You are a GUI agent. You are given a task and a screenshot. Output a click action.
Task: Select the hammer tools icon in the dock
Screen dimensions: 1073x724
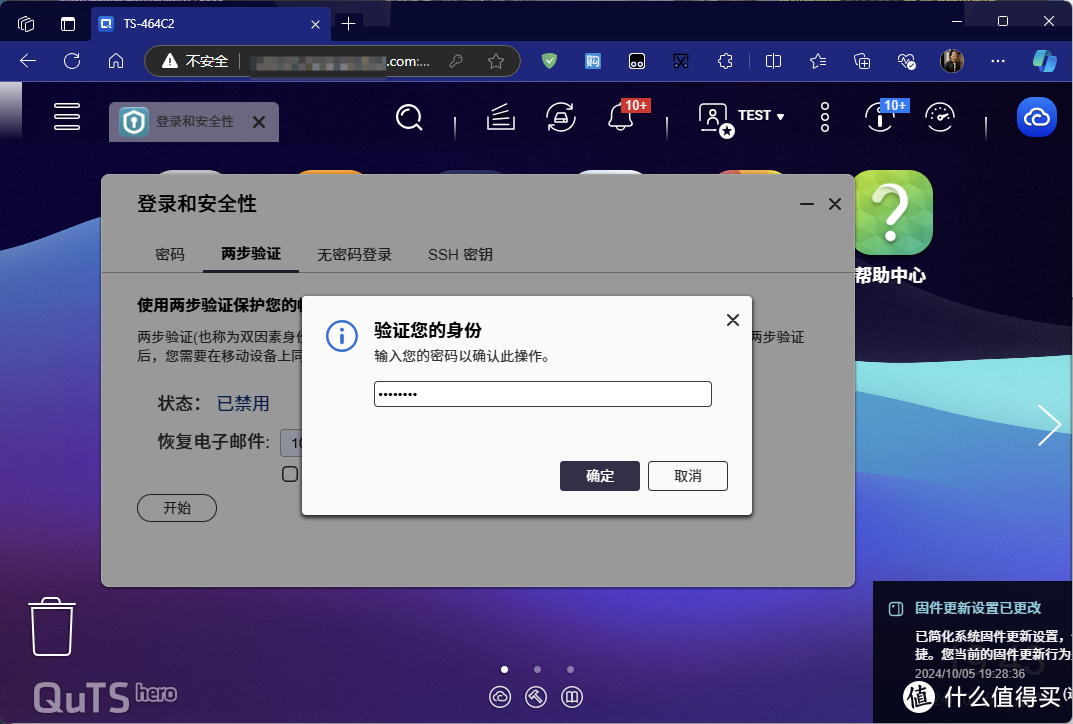click(536, 697)
